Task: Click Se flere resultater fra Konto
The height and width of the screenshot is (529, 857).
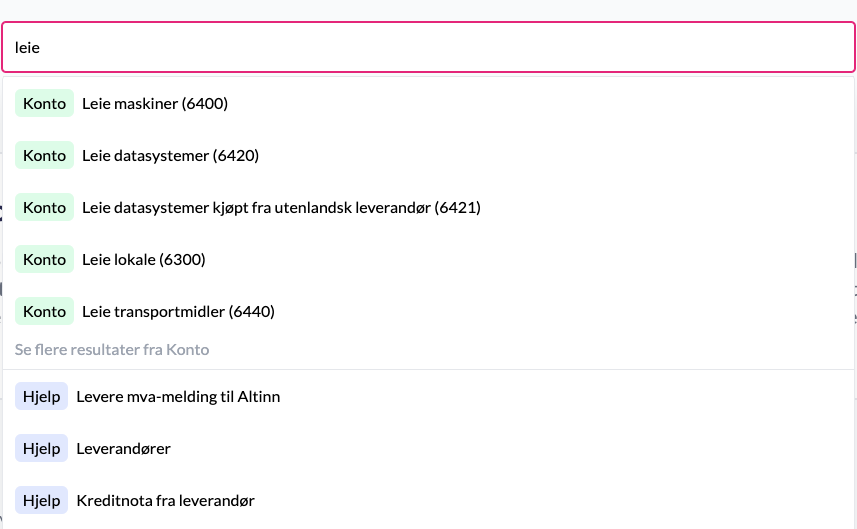Action: 112,350
